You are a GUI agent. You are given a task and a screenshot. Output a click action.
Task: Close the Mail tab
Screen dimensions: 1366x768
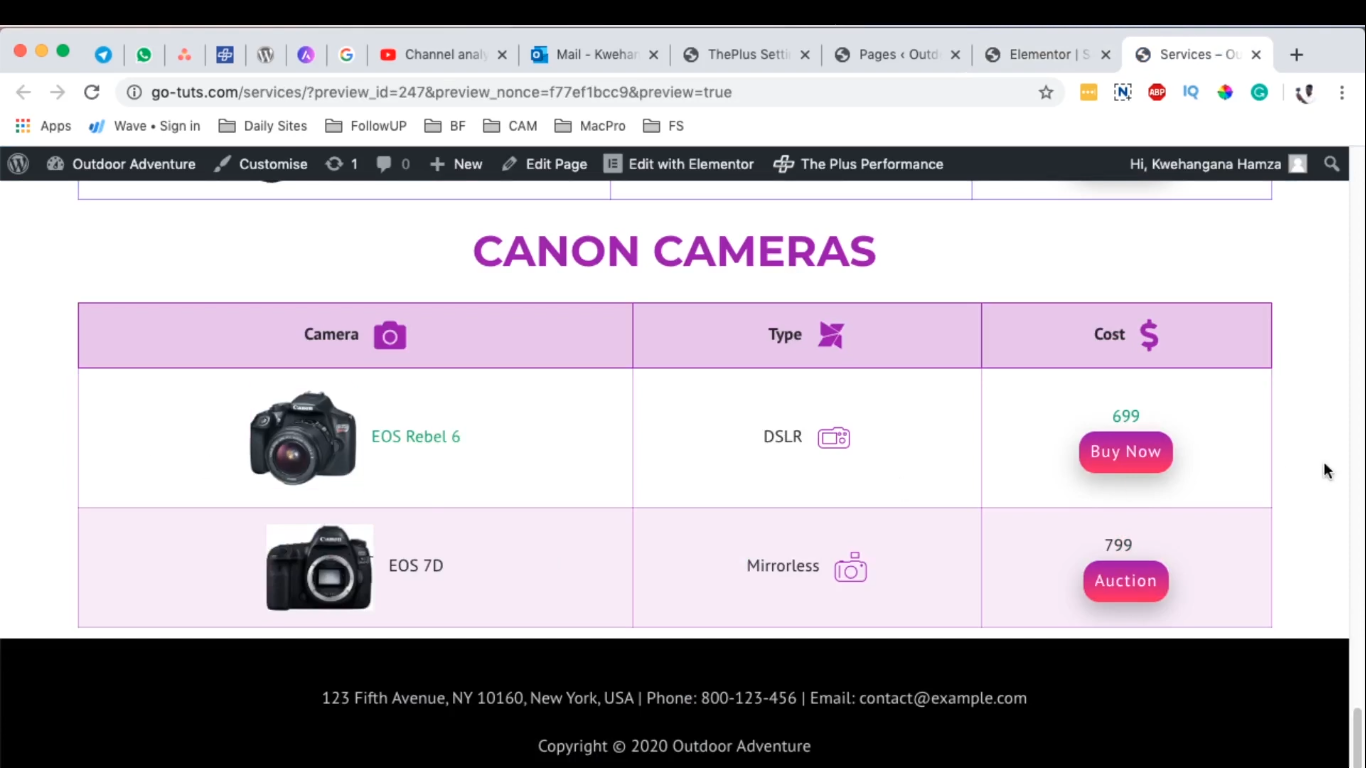654,55
